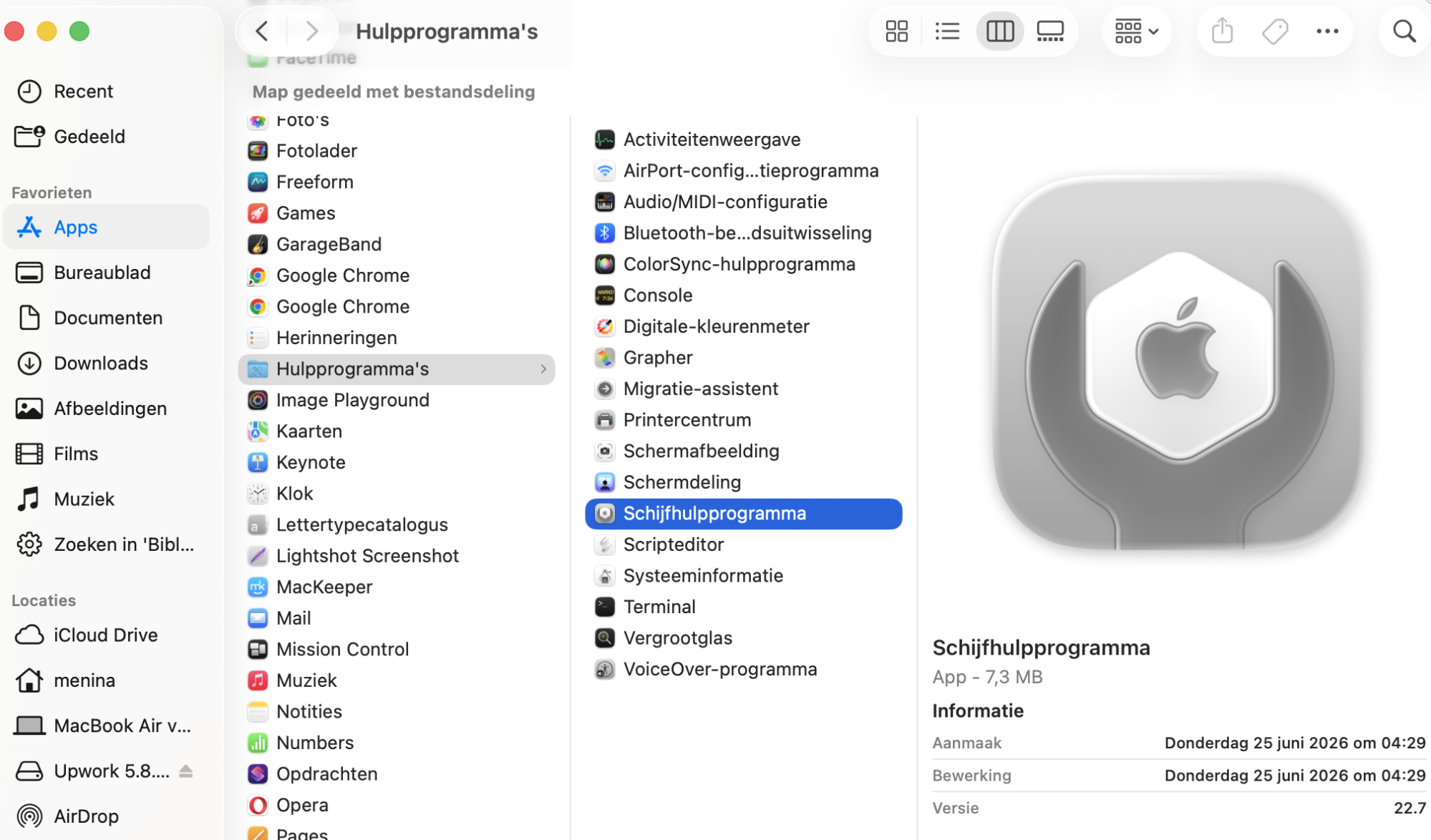Viewport: 1431px width, 840px height.
Task: Select the Games app
Action: pyautogui.click(x=397, y=213)
